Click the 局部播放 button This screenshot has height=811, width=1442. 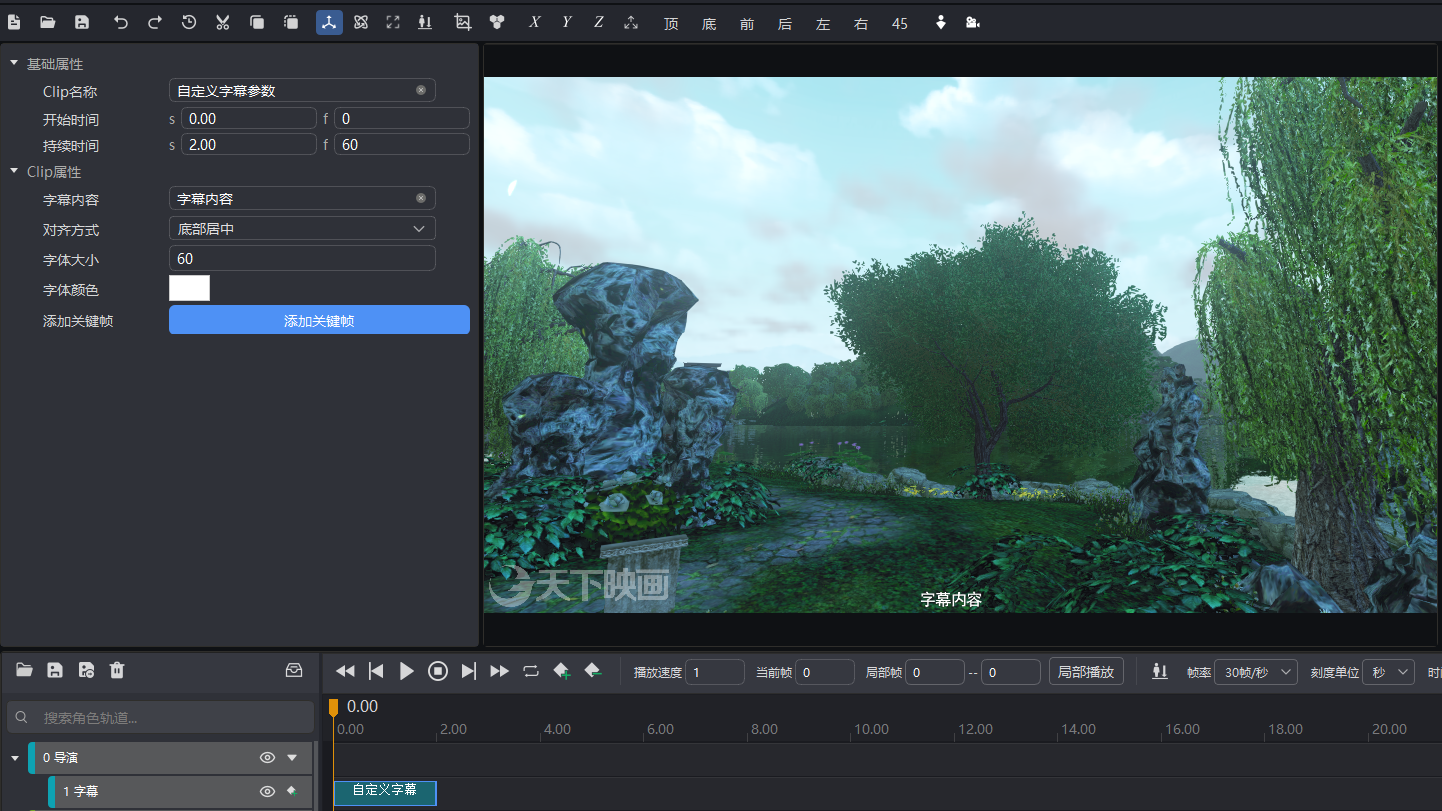[x=1086, y=671]
